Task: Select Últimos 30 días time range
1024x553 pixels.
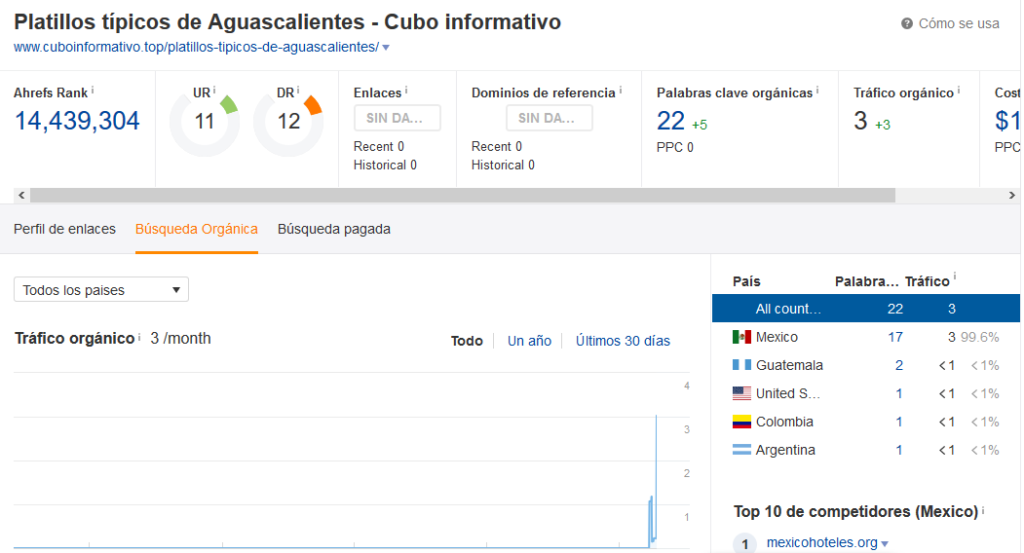Action: click(x=622, y=341)
